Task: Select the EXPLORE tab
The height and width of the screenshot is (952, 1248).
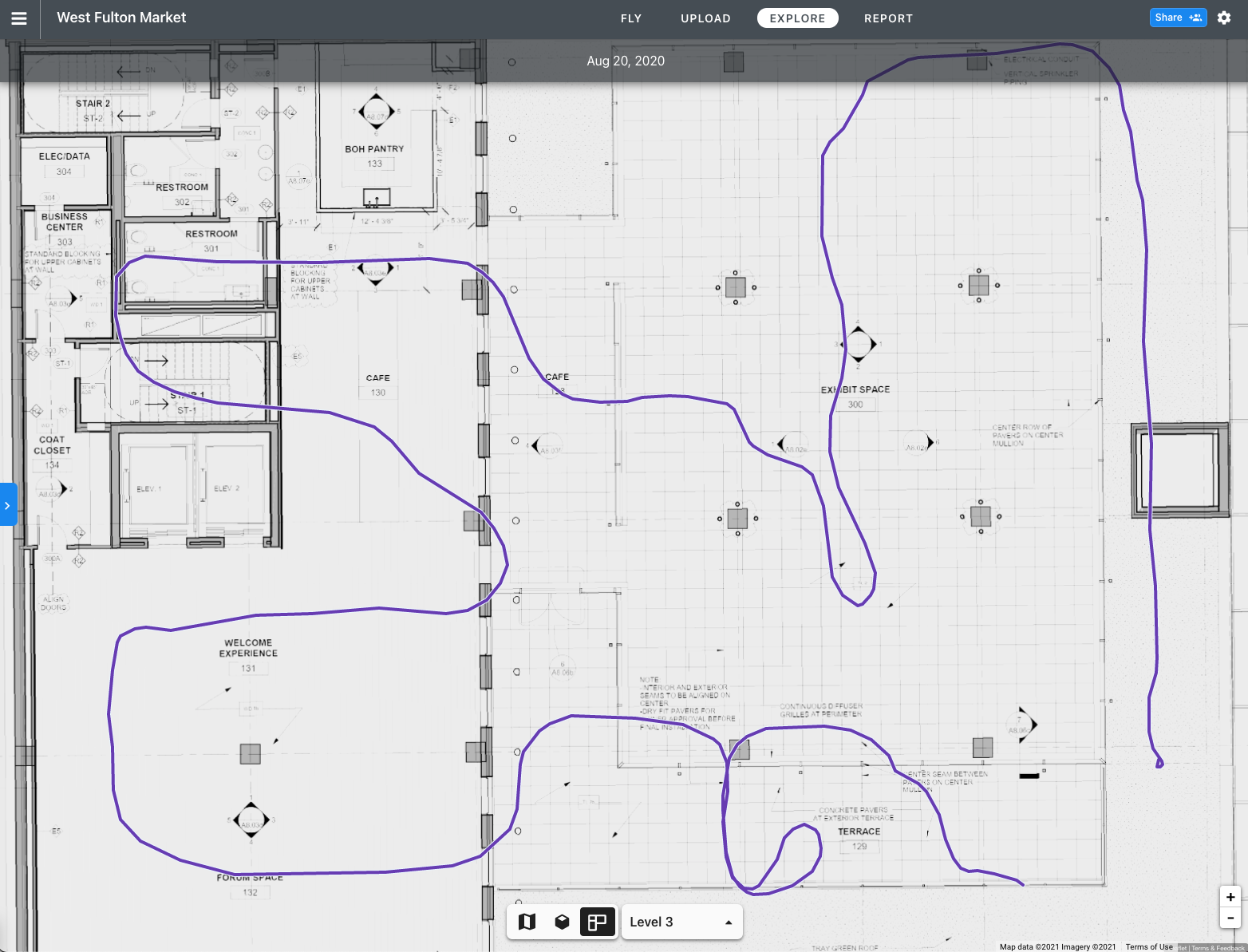Action: pos(797,18)
